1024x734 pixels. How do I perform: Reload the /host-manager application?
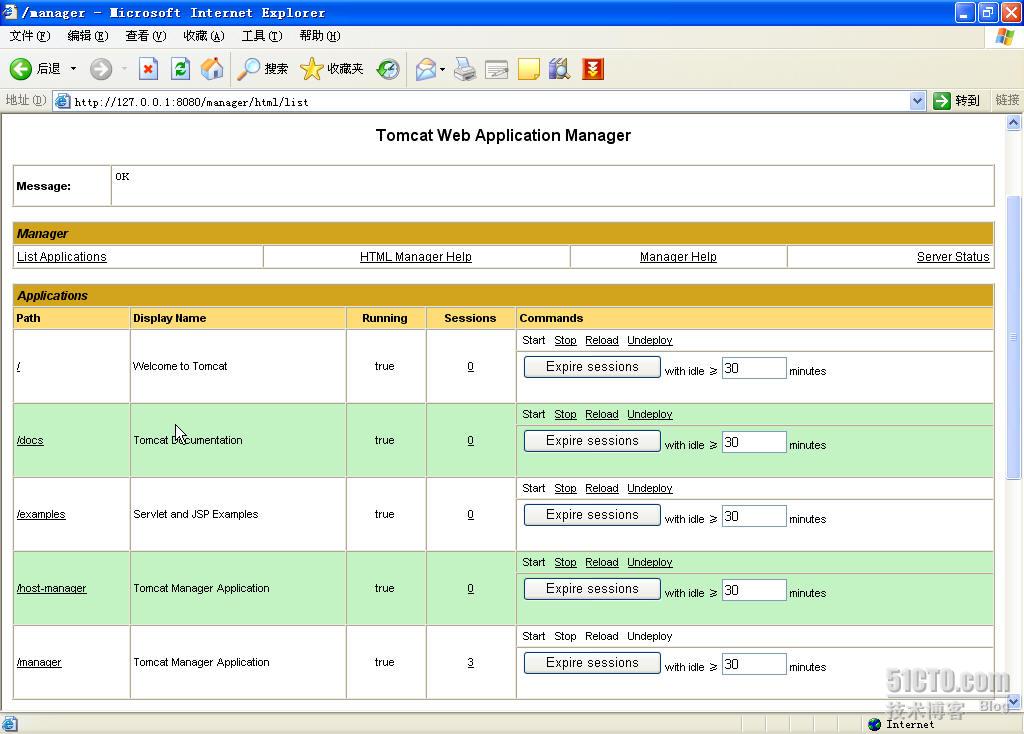pyautogui.click(x=601, y=562)
